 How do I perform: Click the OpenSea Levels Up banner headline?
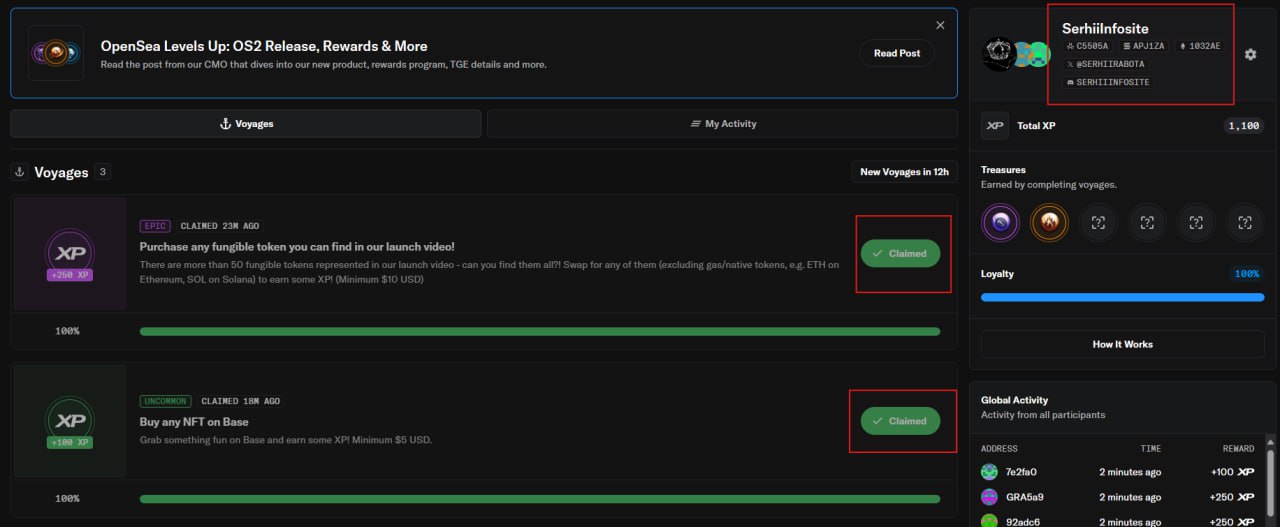point(264,46)
